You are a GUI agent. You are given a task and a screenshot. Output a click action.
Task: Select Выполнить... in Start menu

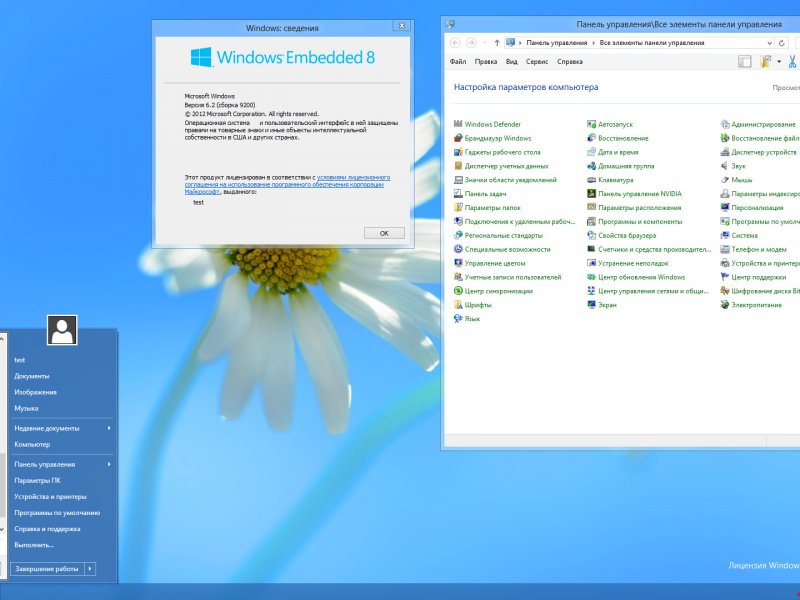tap(34, 545)
